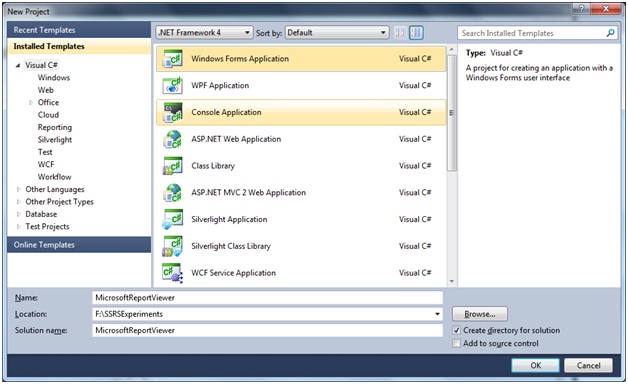Select the Visual C# tree label
The image size is (628, 384).
point(41,65)
